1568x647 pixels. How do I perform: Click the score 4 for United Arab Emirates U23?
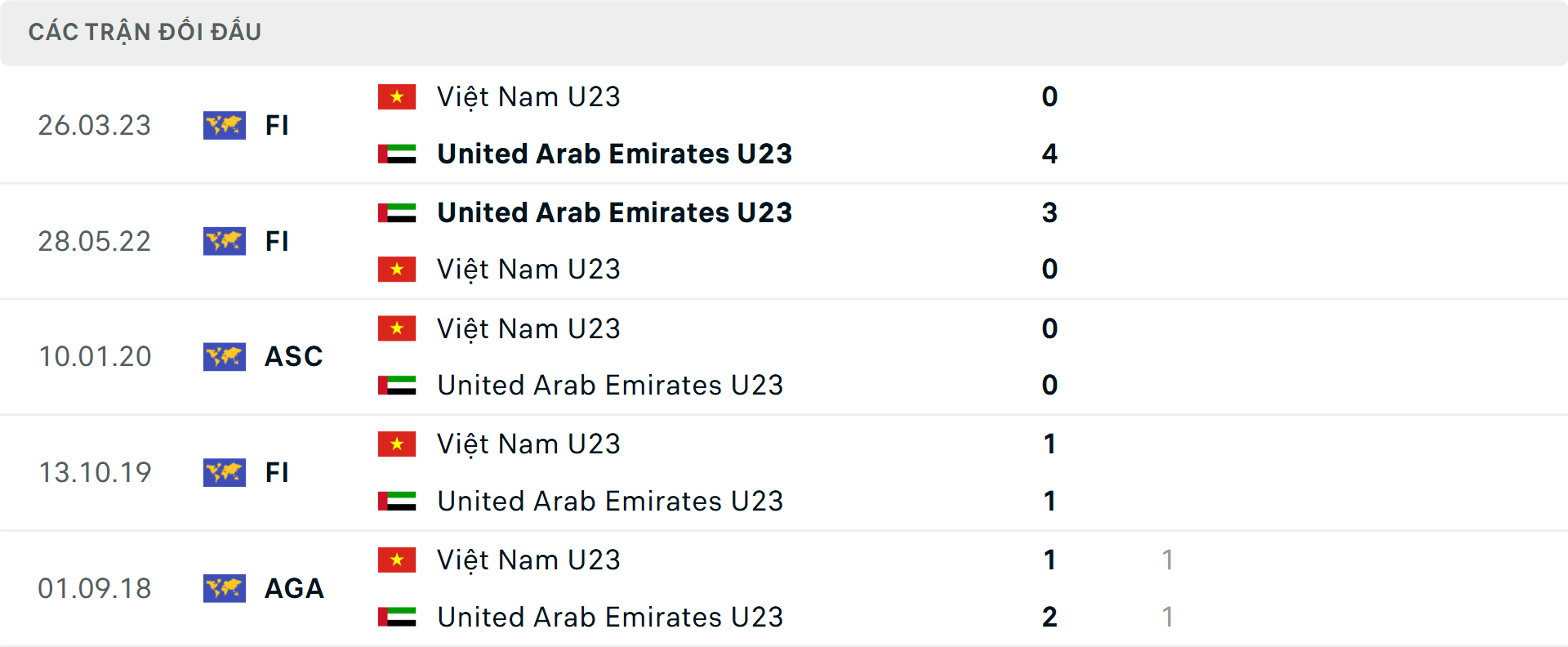[1050, 154]
